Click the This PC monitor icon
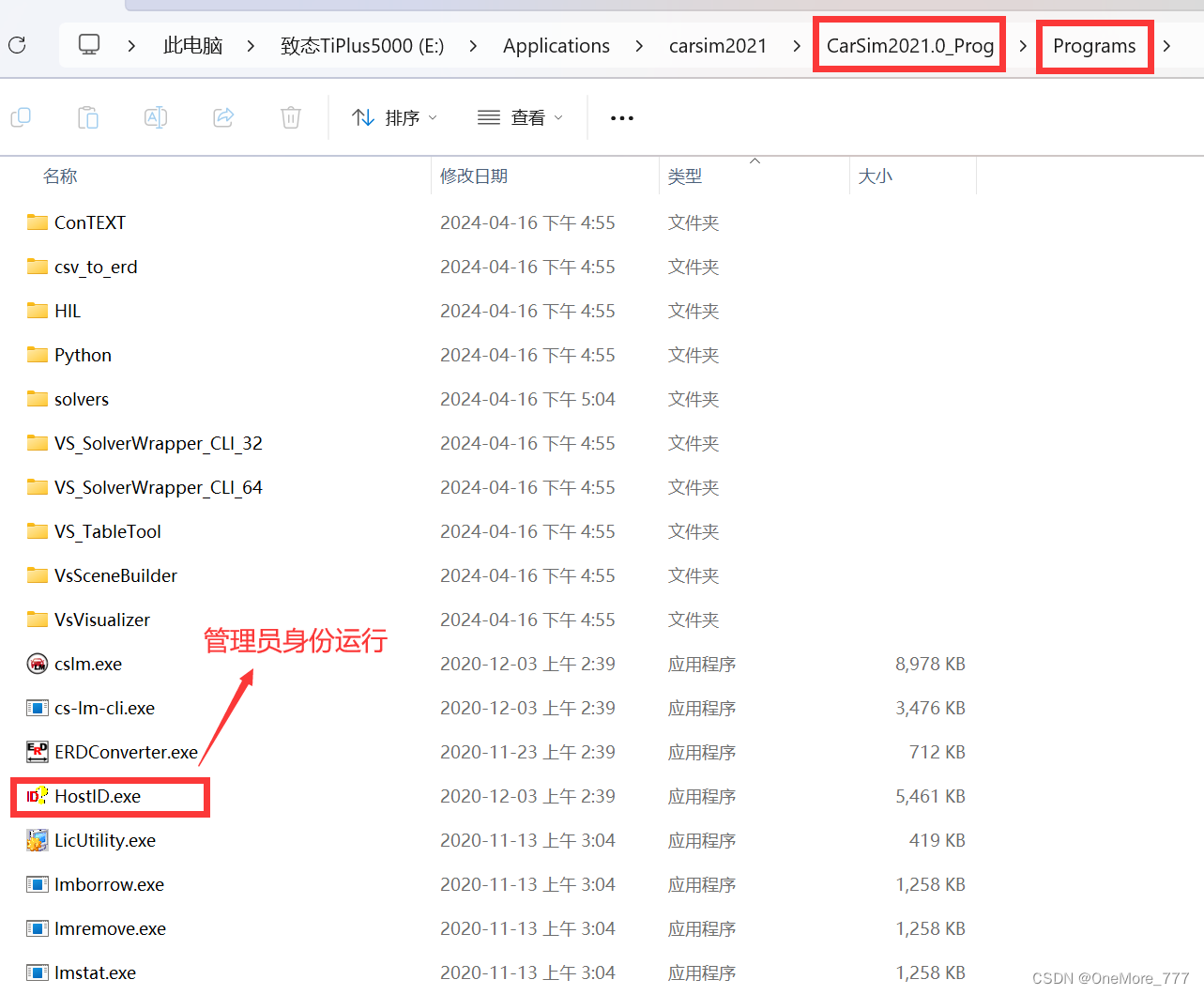 pos(89,45)
